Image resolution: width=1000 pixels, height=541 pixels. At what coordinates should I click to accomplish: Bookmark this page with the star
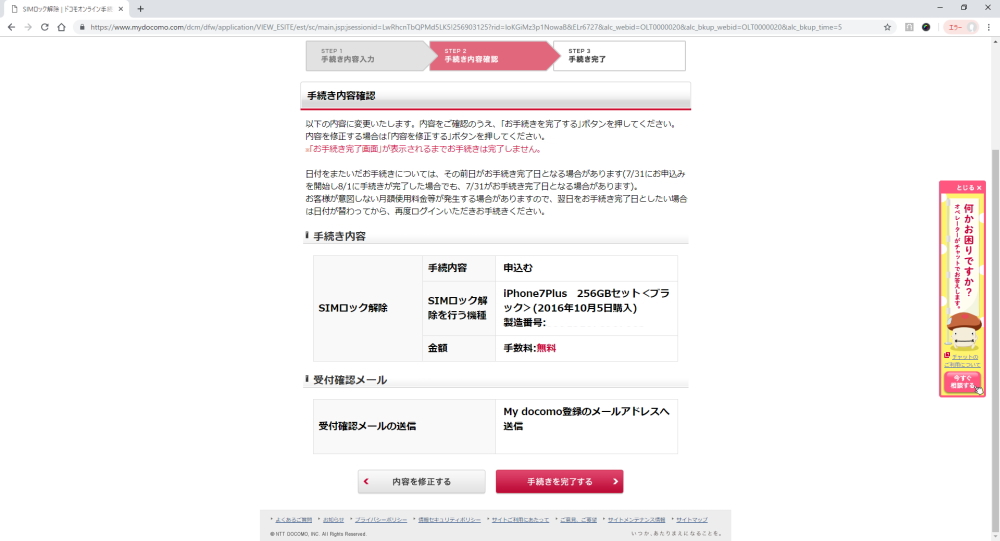(x=887, y=27)
